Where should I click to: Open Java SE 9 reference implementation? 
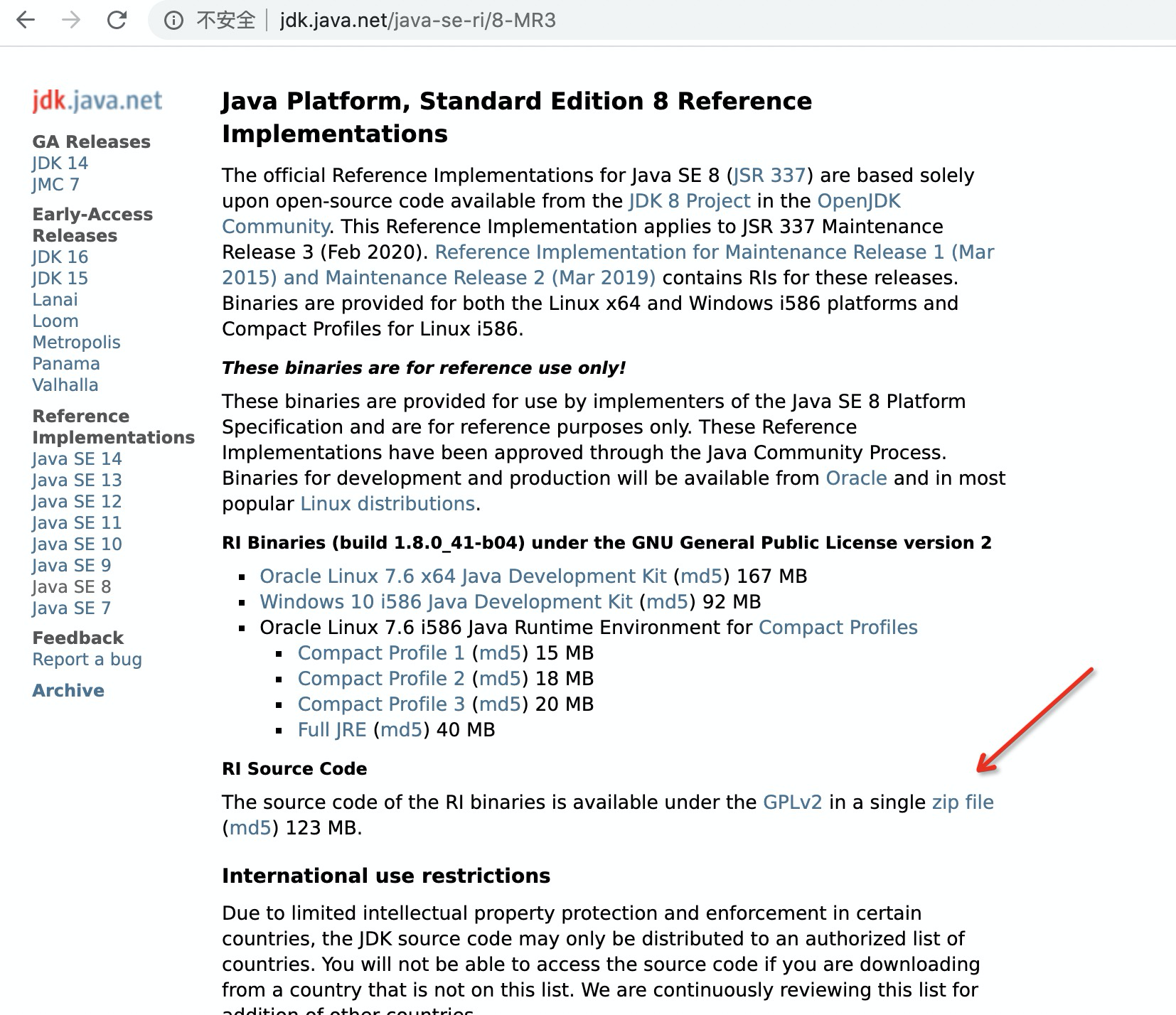tap(71, 566)
